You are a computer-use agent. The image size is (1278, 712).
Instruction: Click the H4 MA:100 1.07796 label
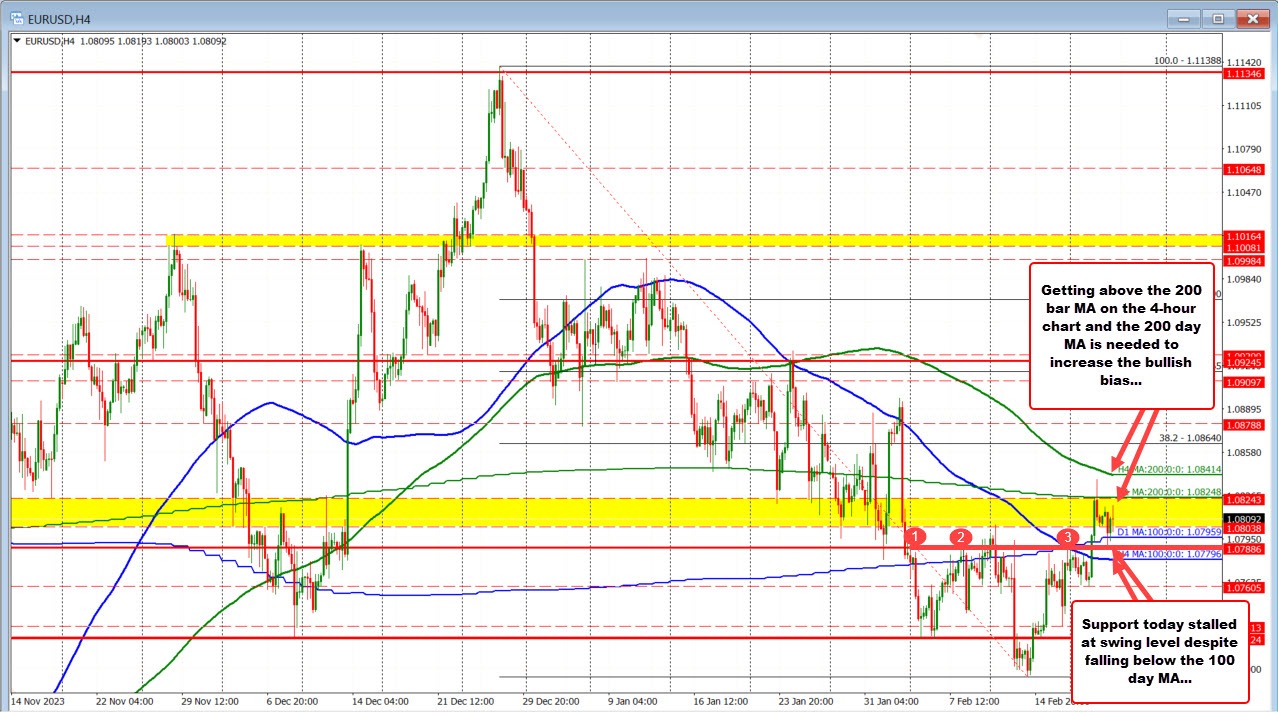click(1169, 553)
